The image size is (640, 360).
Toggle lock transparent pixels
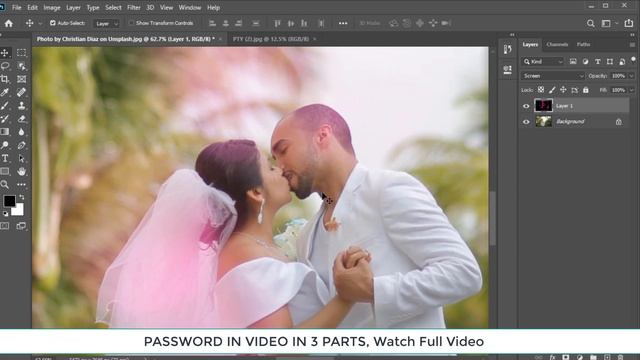pos(541,90)
